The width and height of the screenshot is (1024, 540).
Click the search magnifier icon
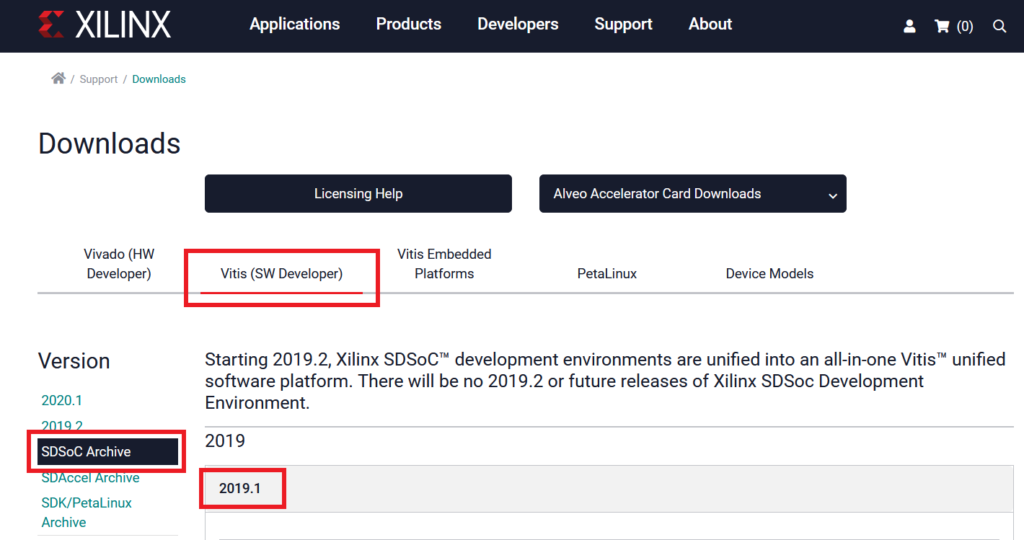(x=999, y=27)
